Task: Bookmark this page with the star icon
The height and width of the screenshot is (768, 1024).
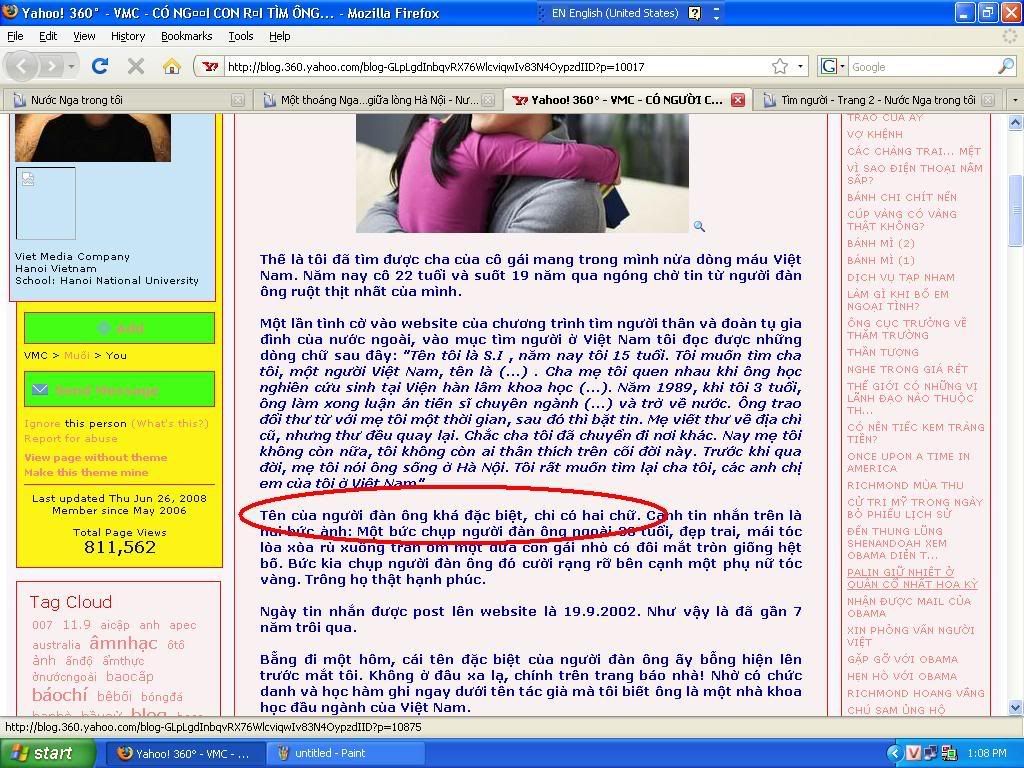Action: point(780,67)
